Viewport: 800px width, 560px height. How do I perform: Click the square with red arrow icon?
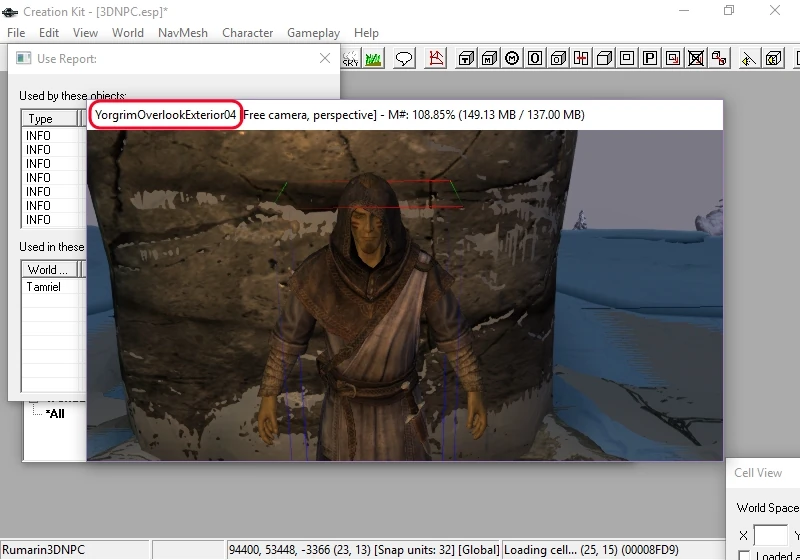point(673,59)
